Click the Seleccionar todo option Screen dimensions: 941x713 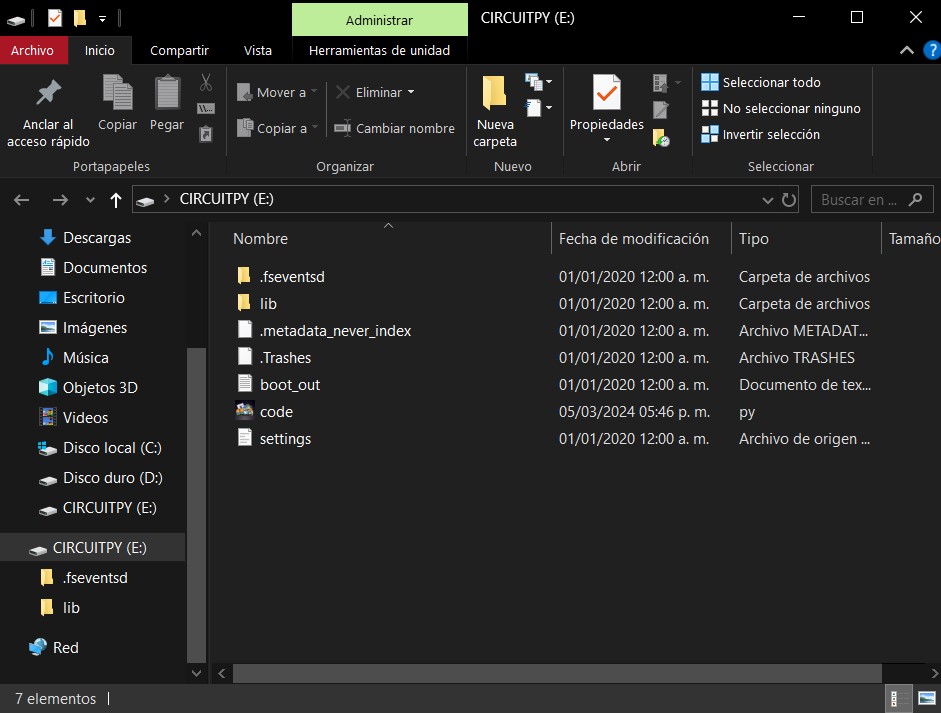[x=761, y=82]
